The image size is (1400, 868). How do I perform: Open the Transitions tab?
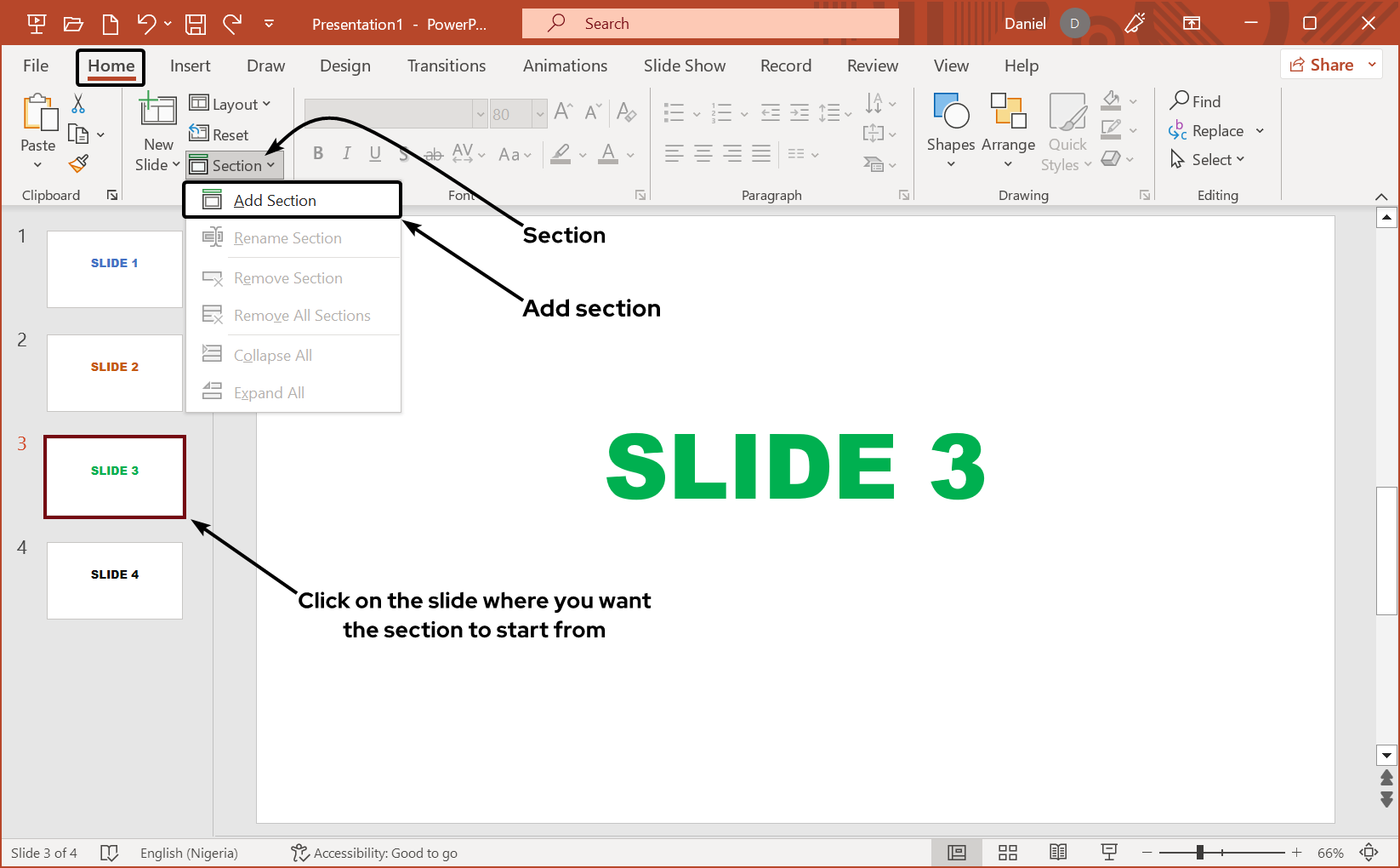(x=447, y=66)
